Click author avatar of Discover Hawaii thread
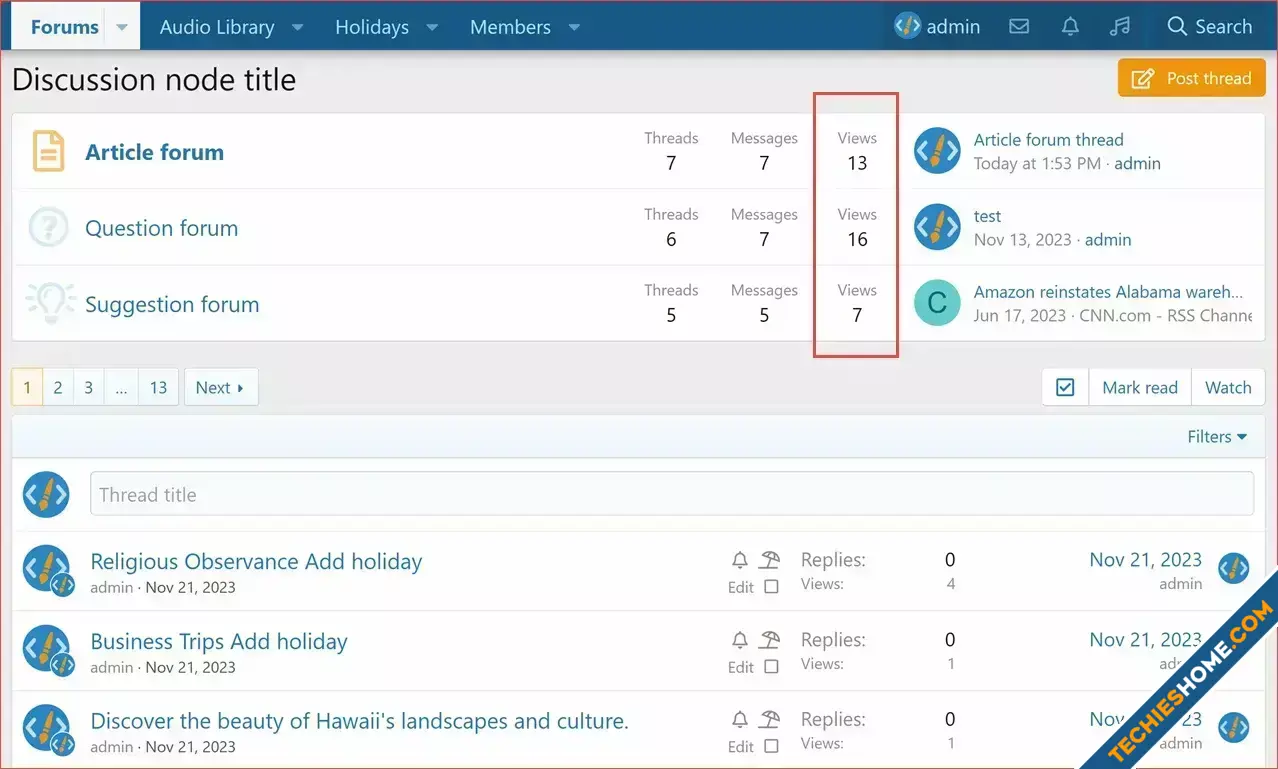Screen dimensions: 1278x769 (46, 728)
